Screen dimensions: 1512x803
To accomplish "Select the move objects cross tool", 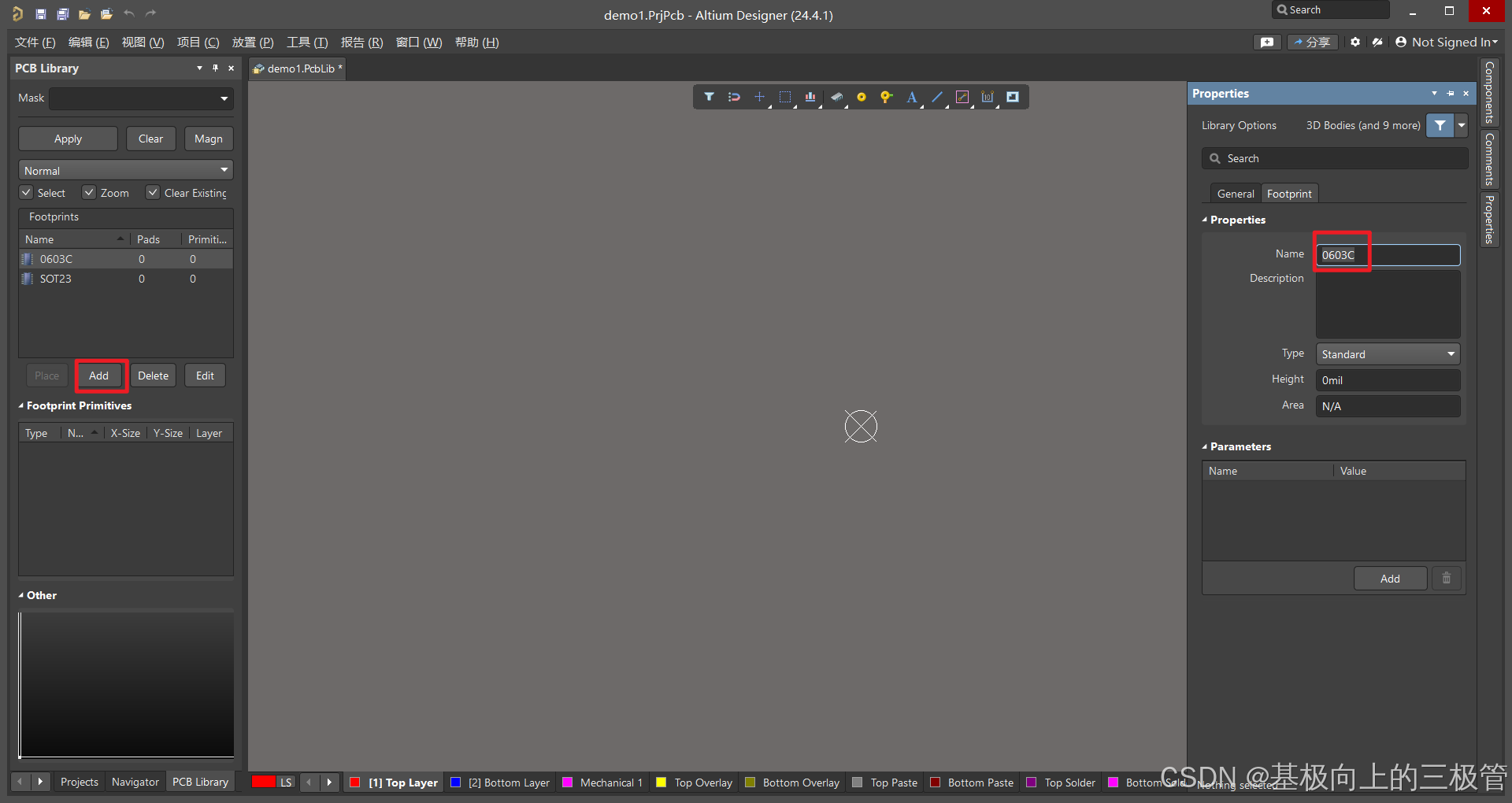I will coord(759,97).
